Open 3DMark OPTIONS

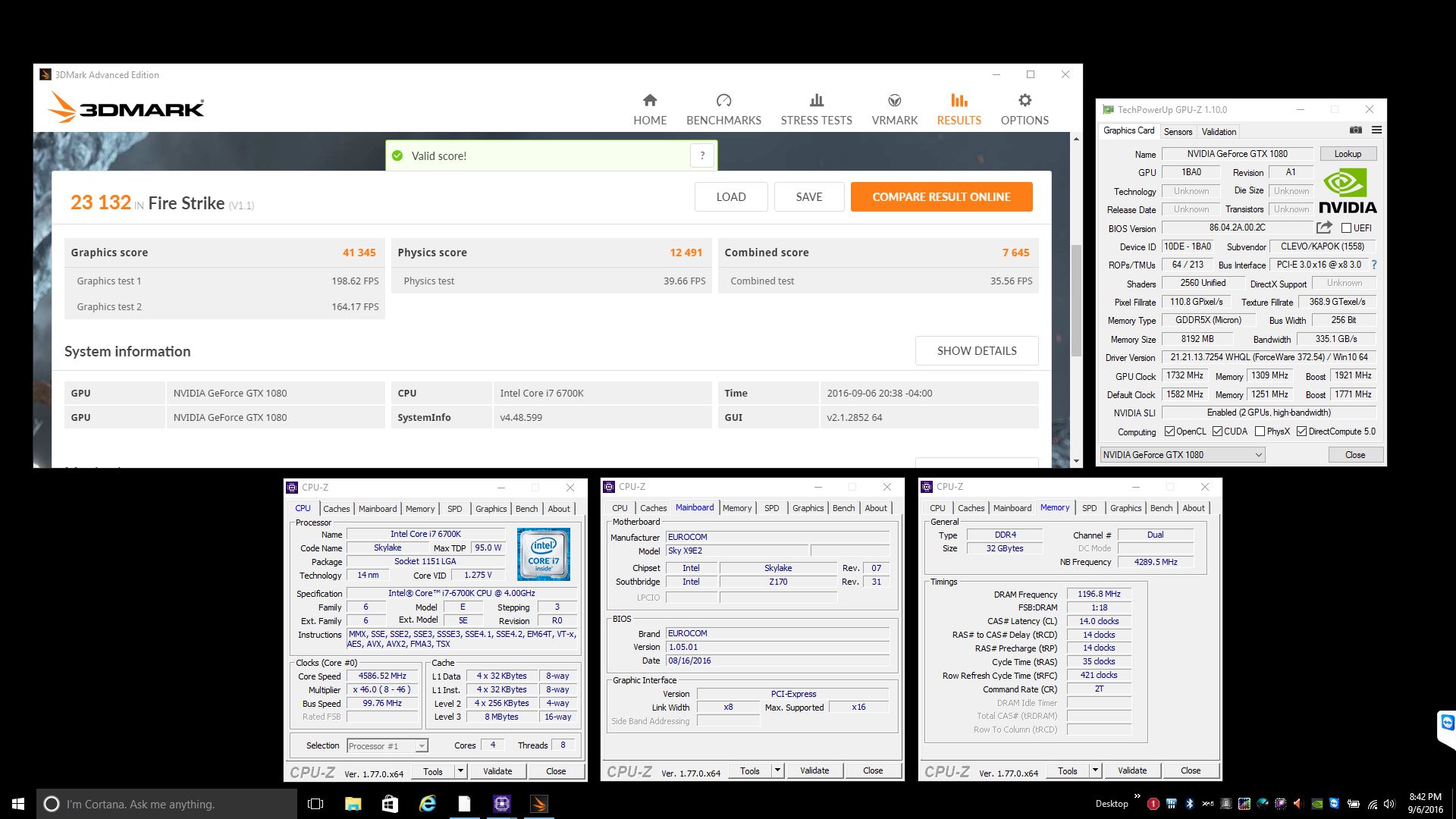1025,110
